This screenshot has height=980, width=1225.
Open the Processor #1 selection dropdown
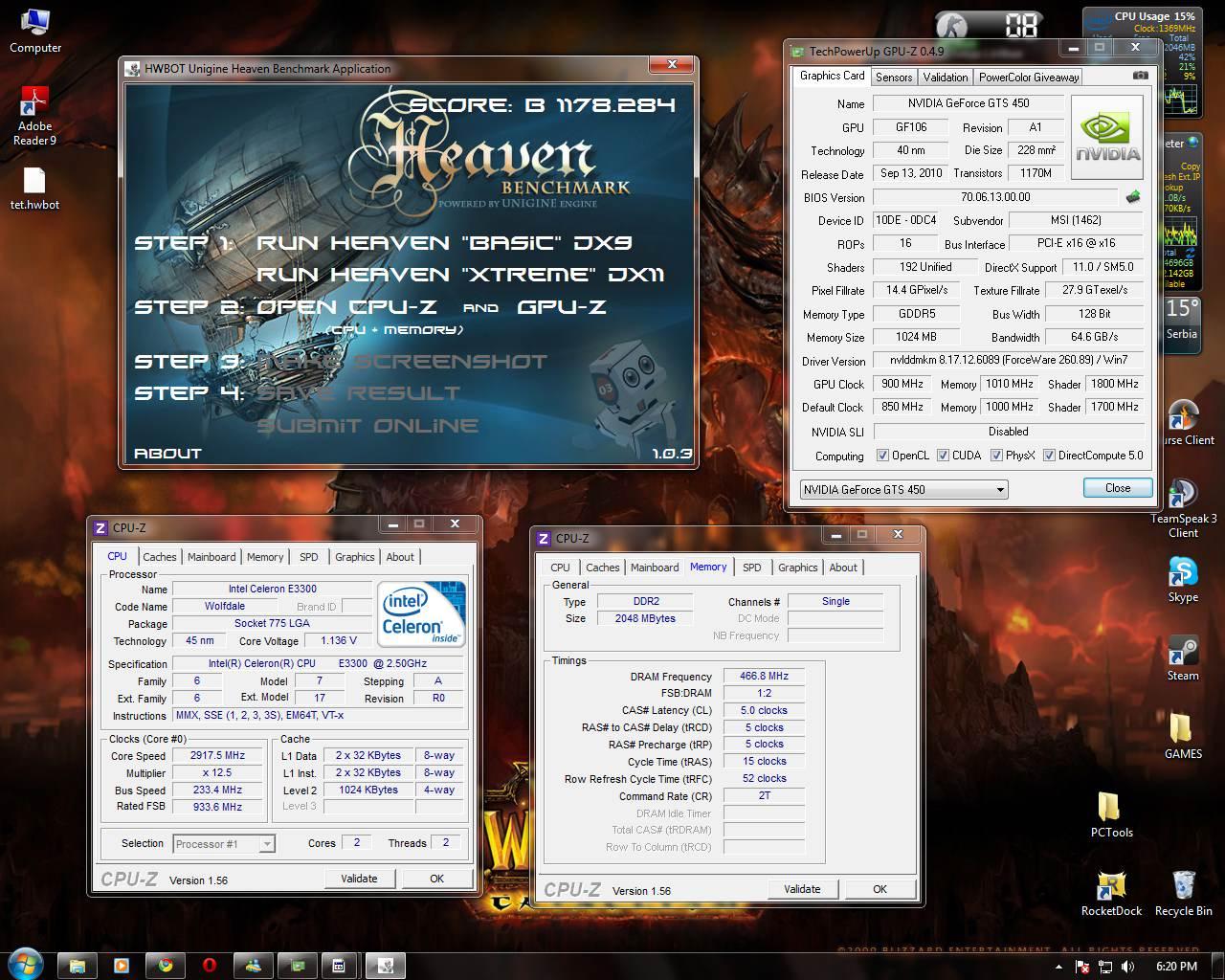click(224, 843)
